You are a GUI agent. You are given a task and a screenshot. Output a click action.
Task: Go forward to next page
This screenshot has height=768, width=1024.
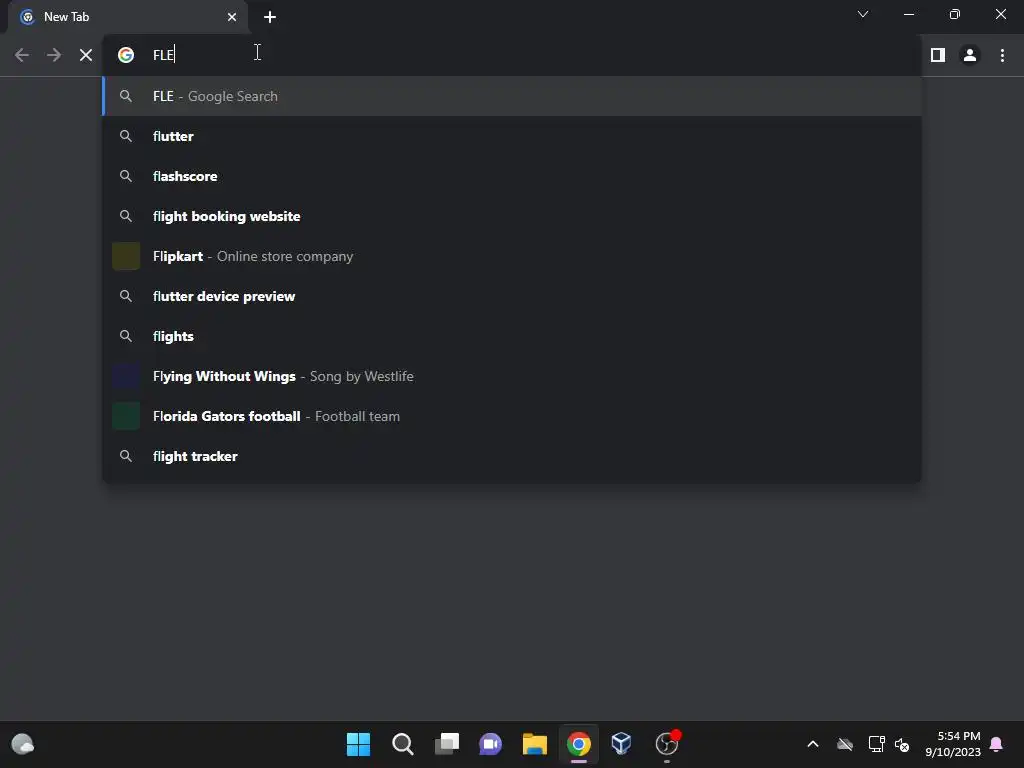coord(54,56)
